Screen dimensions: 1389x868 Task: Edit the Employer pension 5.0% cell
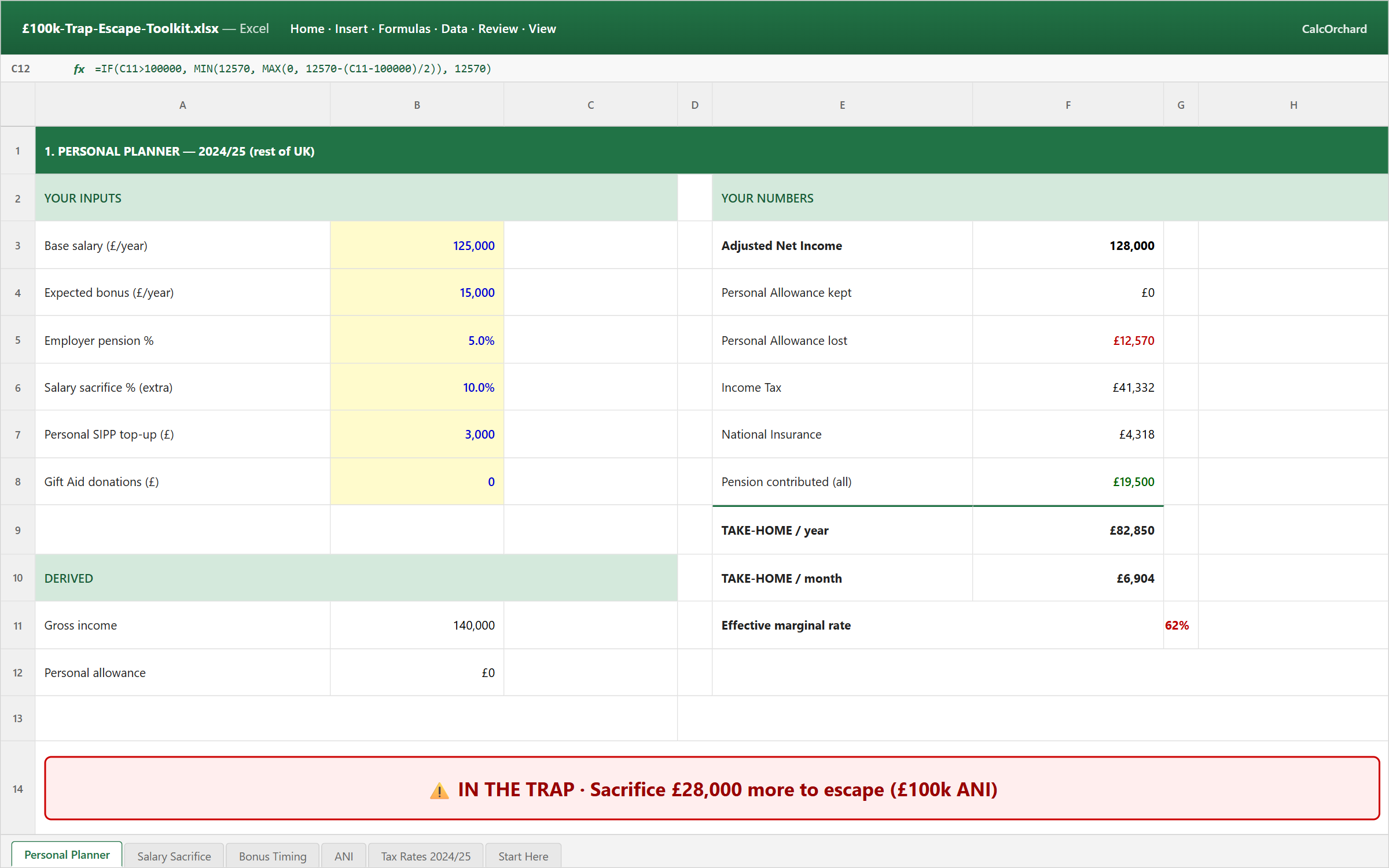tap(417, 340)
